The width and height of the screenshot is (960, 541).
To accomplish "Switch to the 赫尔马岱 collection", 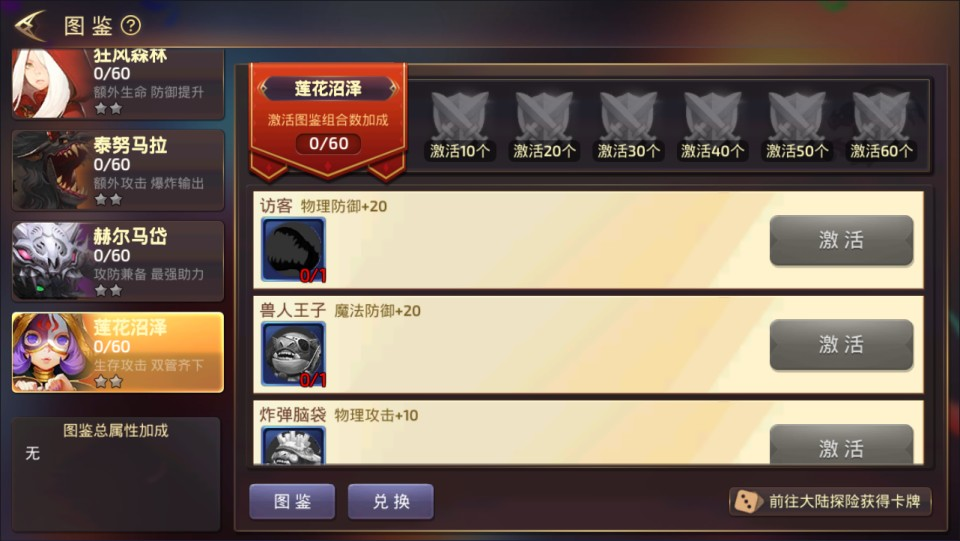I will pos(118,261).
